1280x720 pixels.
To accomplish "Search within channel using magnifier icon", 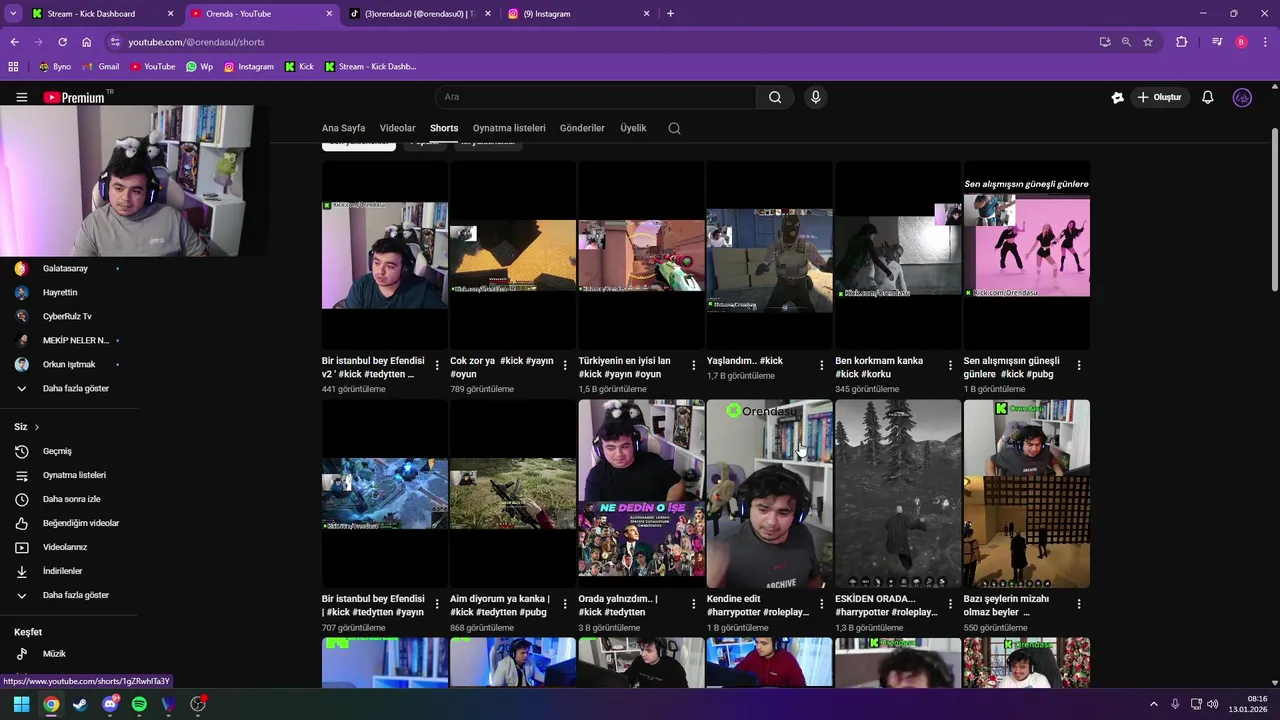I will 674,128.
